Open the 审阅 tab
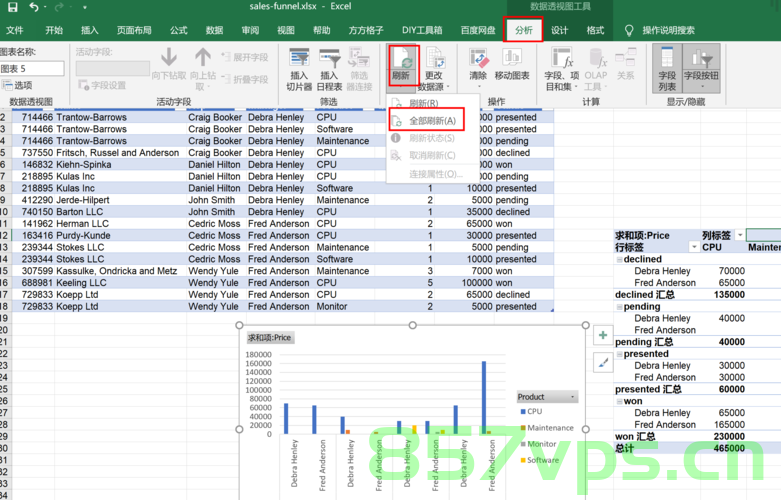This screenshot has height=500, width=781. (x=250, y=30)
